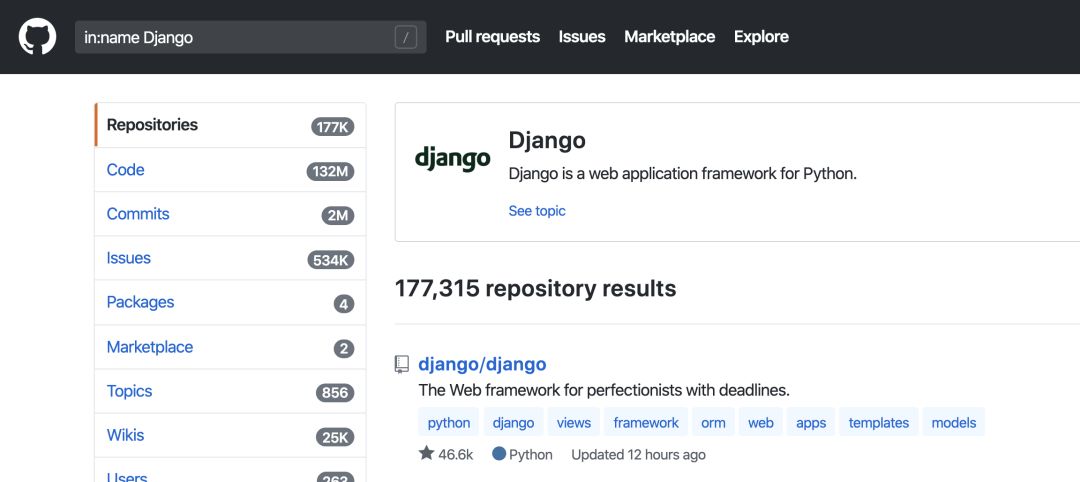Click the 856 topics count badge

click(x=335, y=392)
